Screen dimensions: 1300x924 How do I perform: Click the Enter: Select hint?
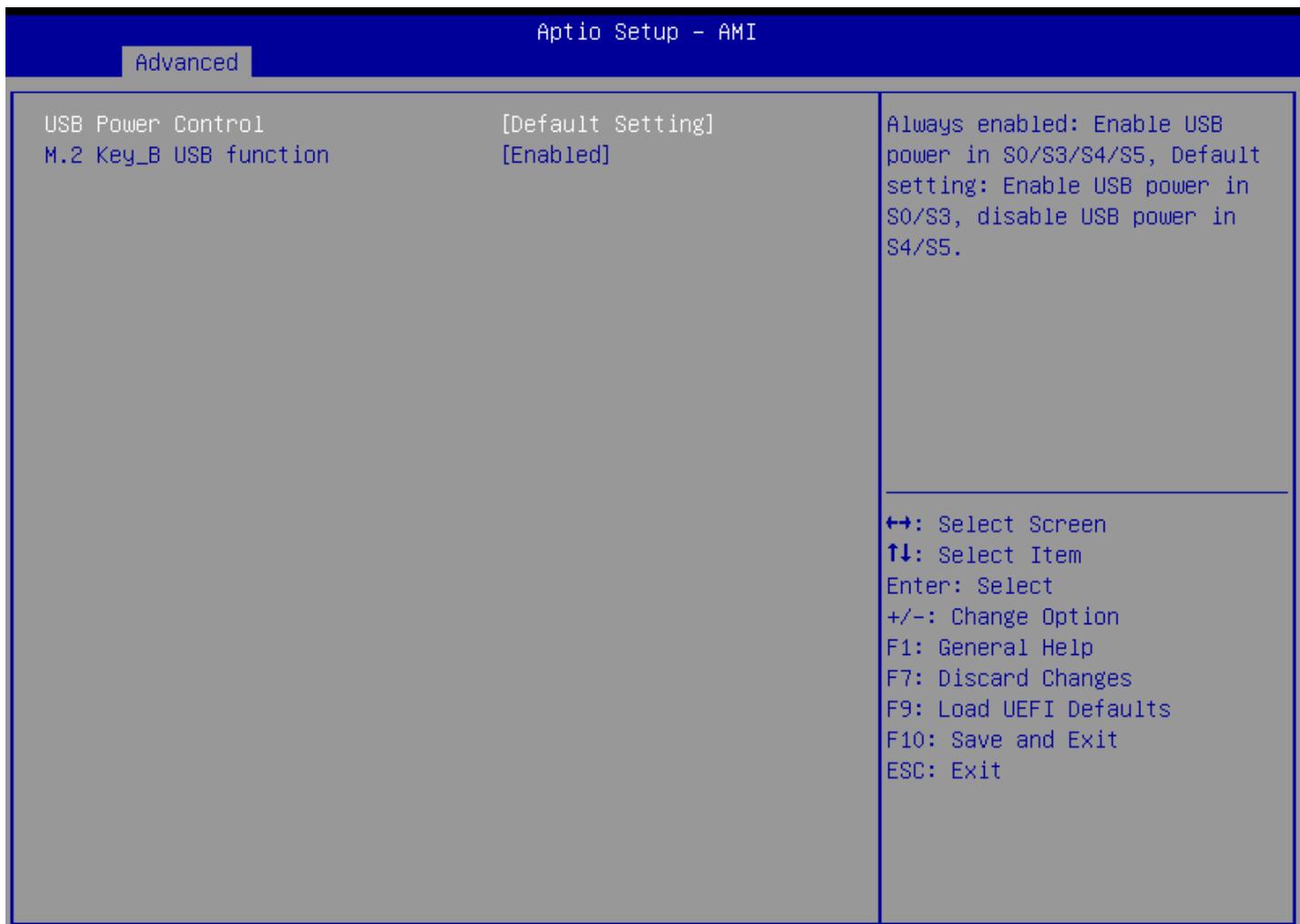click(970, 586)
